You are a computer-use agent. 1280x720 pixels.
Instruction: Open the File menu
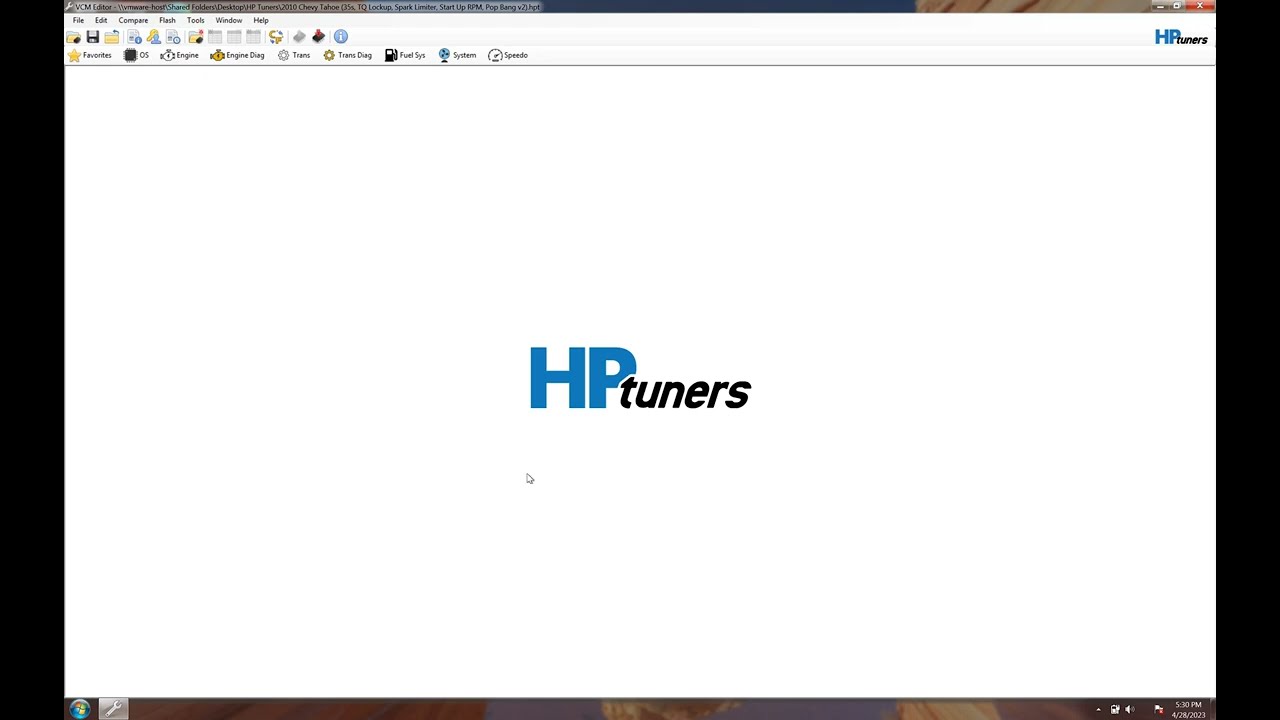click(x=78, y=20)
